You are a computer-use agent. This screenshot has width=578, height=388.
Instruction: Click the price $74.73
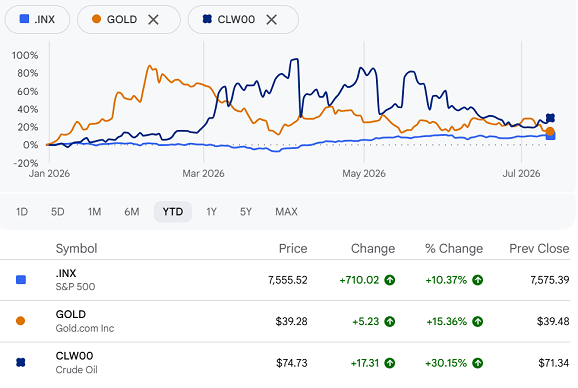pos(292,363)
